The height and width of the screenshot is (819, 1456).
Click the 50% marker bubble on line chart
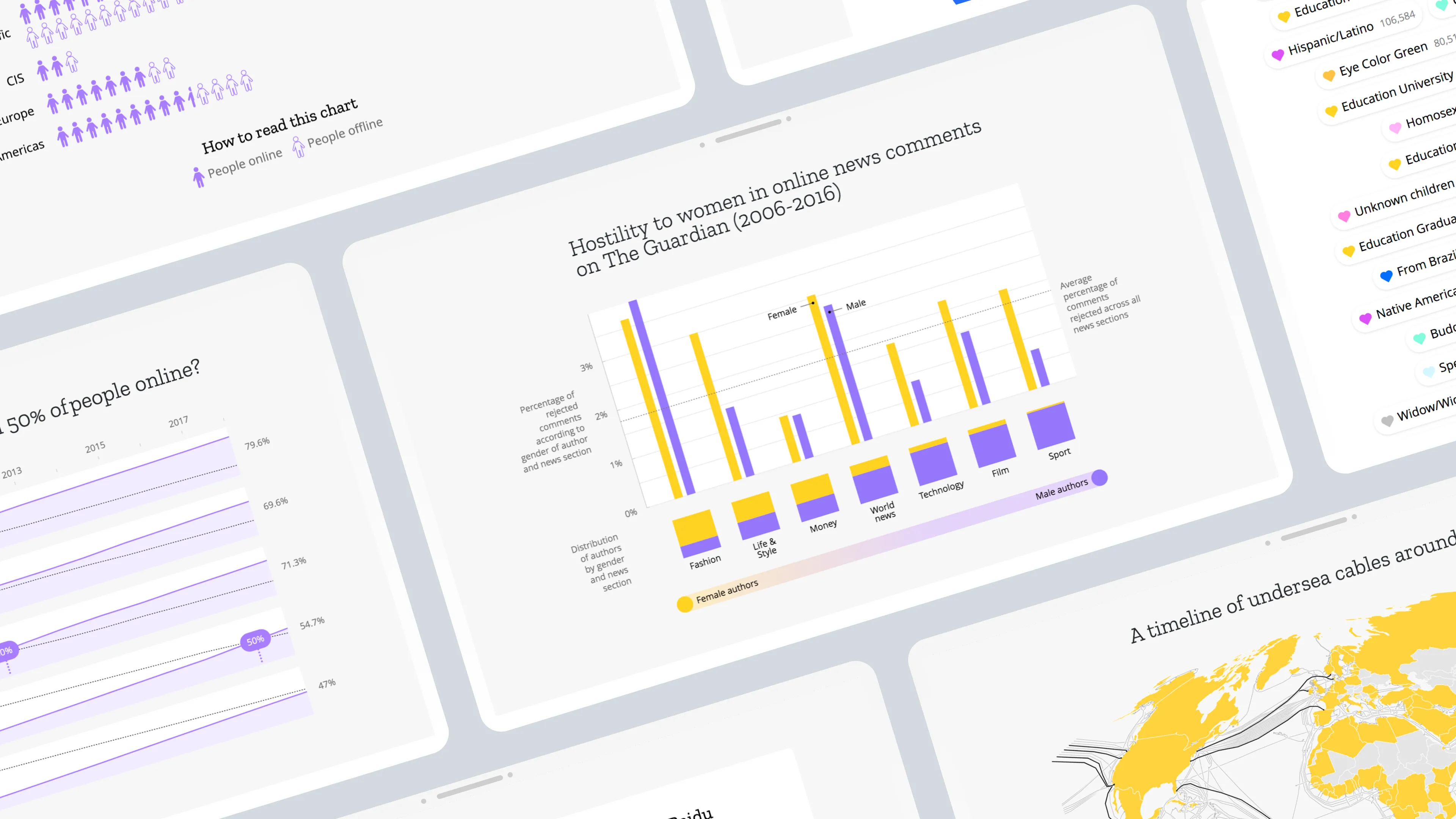tap(256, 640)
